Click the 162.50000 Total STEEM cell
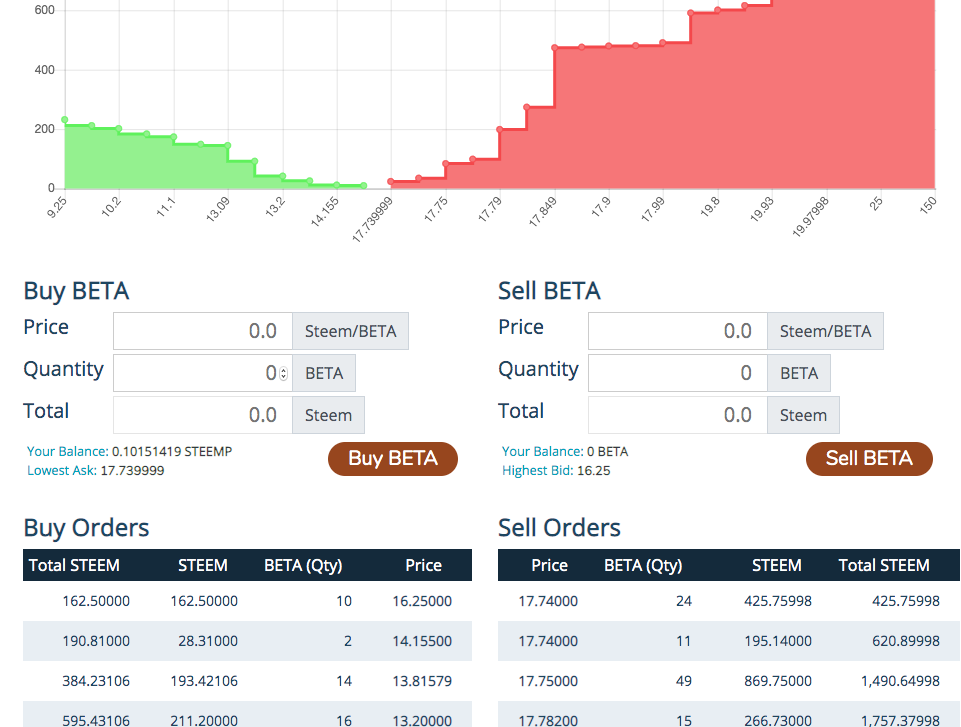961x727 pixels. (96, 601)
